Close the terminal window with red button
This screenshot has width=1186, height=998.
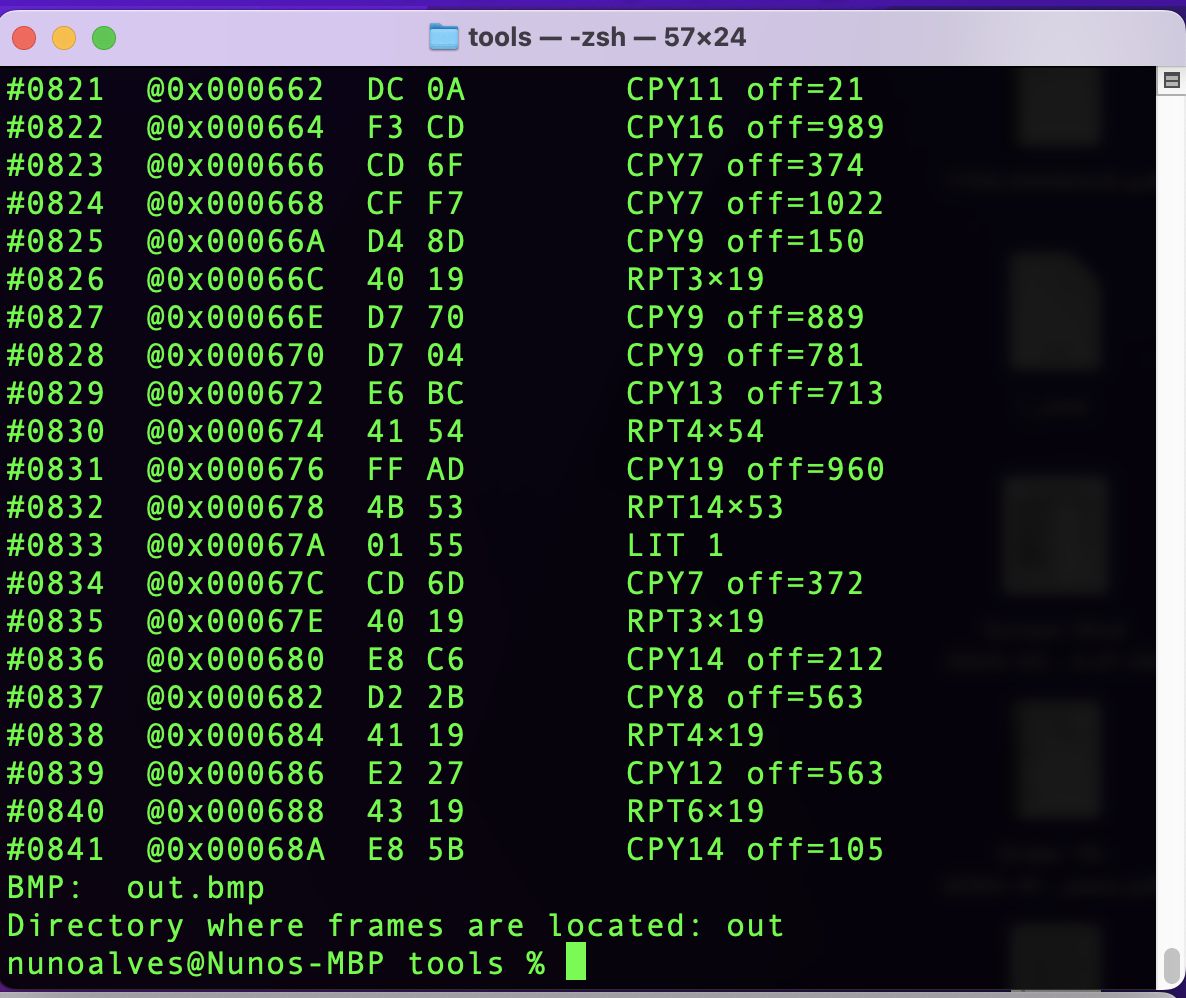pyautogui.click(x=24, y=37)
